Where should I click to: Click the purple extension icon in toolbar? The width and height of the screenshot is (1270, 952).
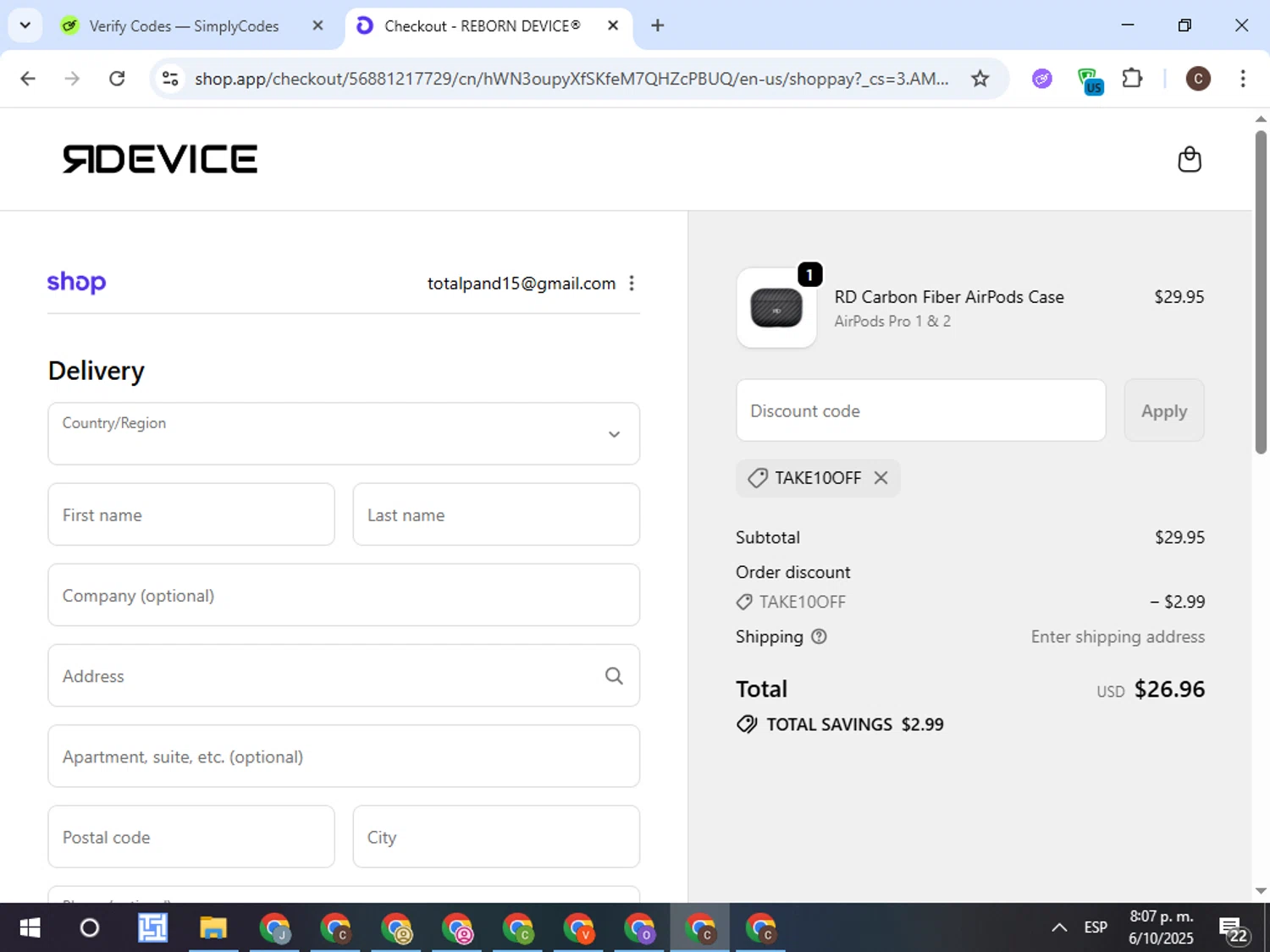[x=1042, y=79]
